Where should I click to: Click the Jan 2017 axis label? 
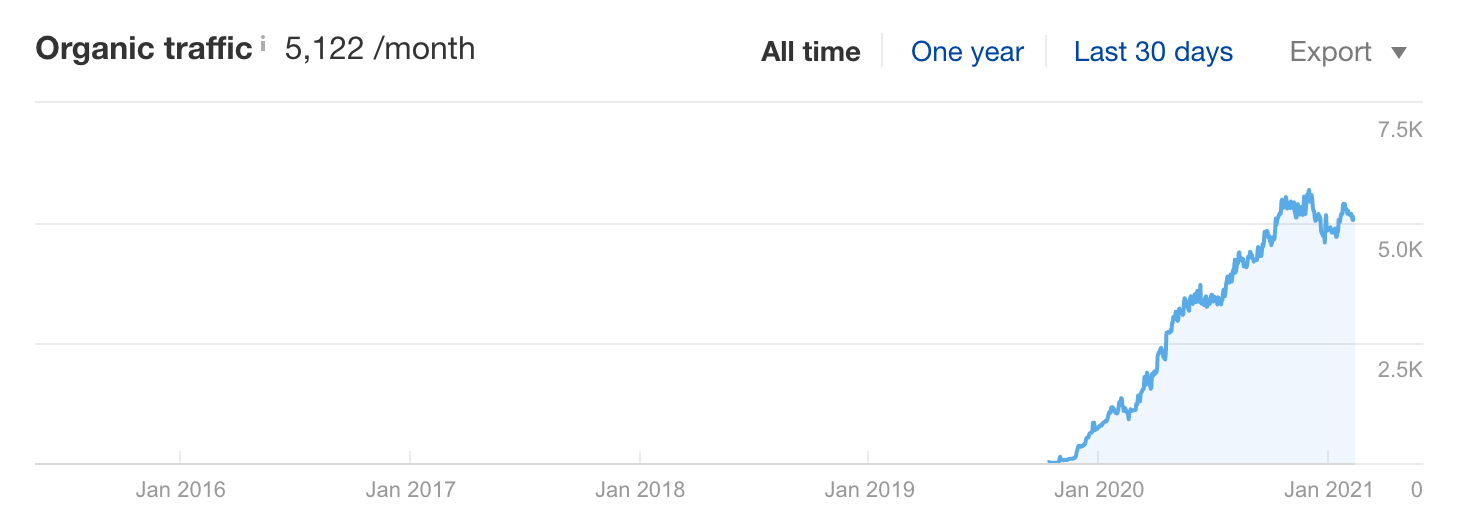pyautogui.click(x=410, y=490)
